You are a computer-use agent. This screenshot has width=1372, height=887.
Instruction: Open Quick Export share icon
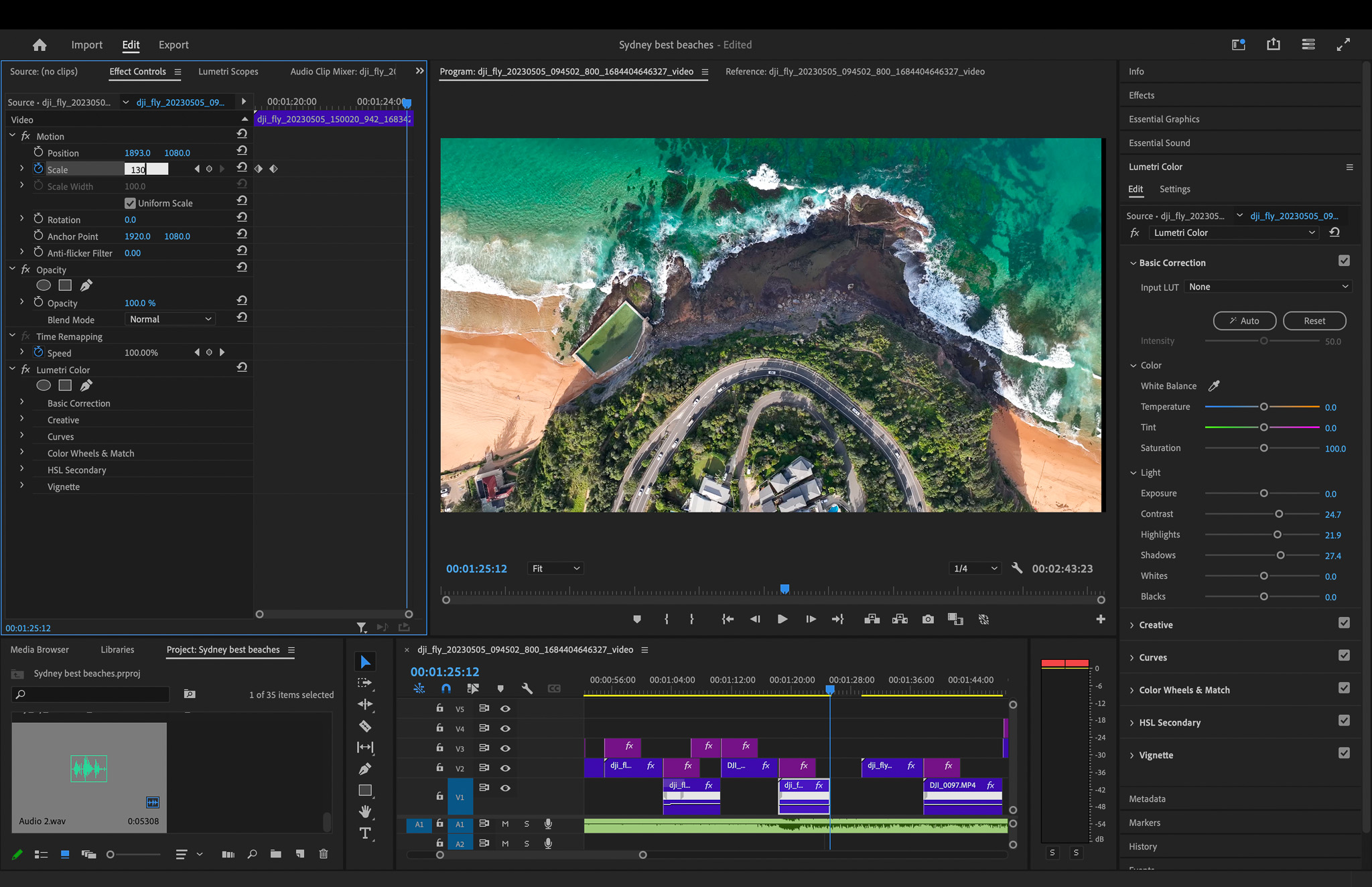[1274, 44]
